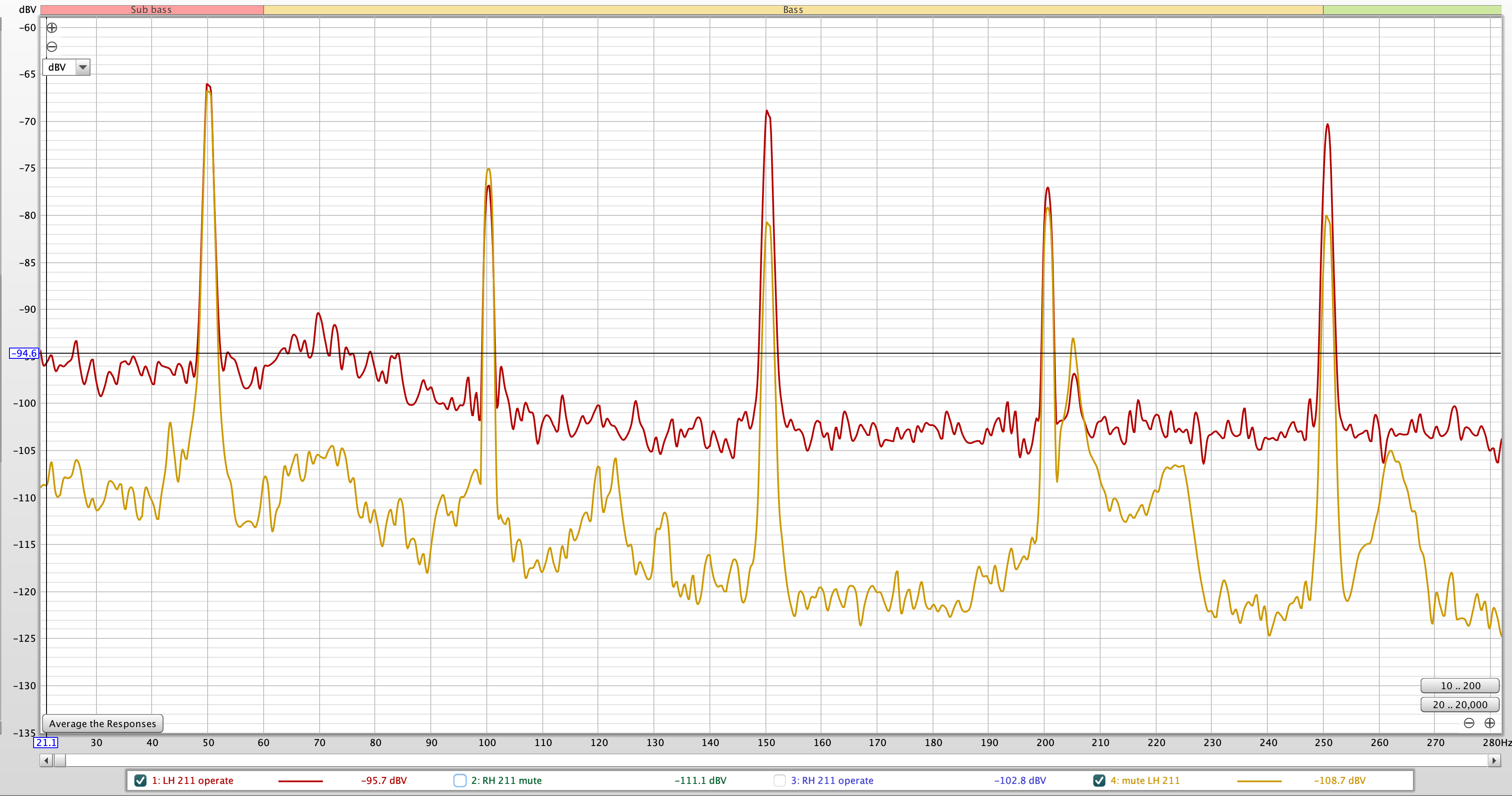Zoom in horizontal axis with bottom-right plus icon
The height and width of the screenshot is (796, 1512).
click(1490, 723)
